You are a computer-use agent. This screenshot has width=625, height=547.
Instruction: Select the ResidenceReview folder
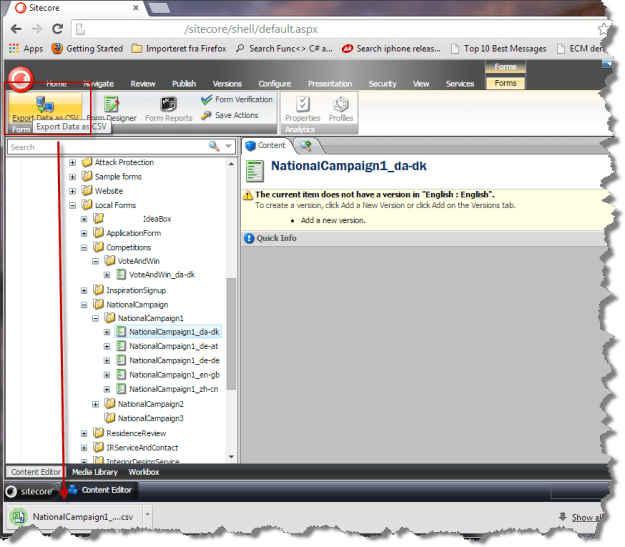130,433
